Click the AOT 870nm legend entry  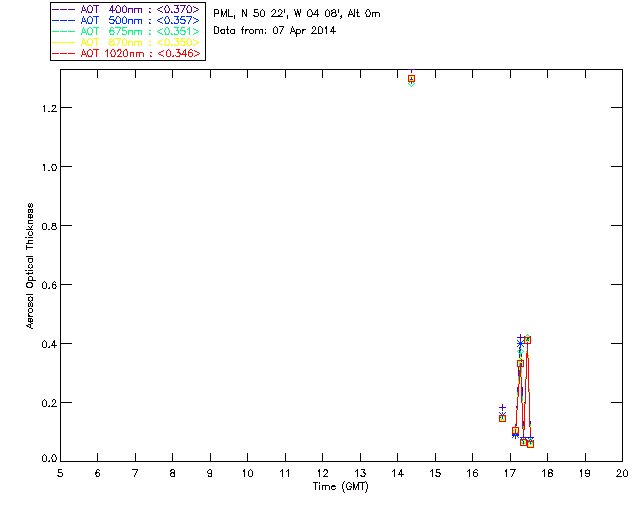coord(126,42)
